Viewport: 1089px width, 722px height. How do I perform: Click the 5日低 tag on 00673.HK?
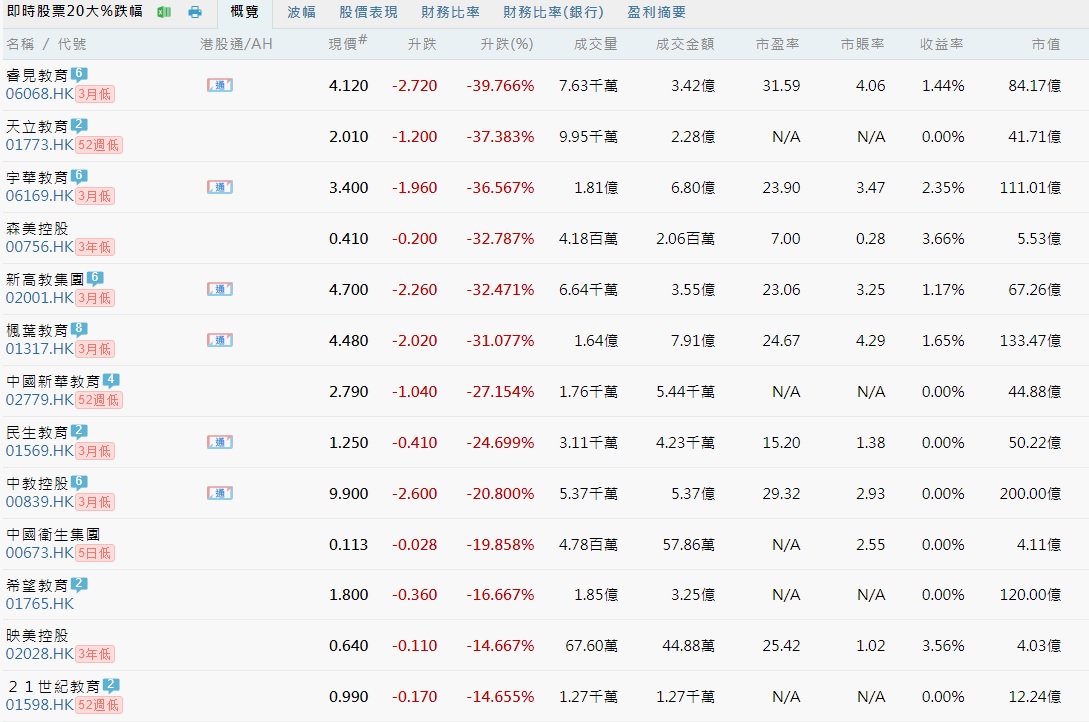(x=94, y=553)
